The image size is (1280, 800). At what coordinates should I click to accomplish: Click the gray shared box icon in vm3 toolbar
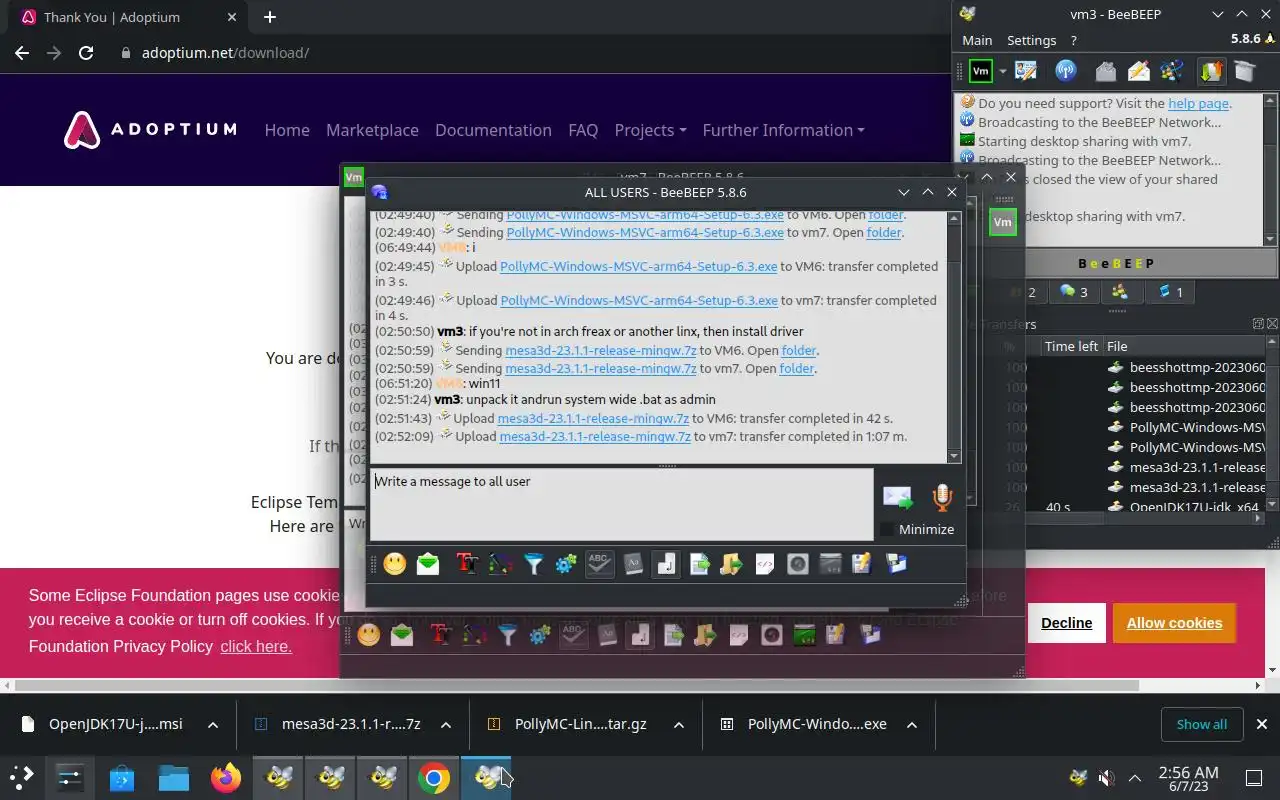1244,71
